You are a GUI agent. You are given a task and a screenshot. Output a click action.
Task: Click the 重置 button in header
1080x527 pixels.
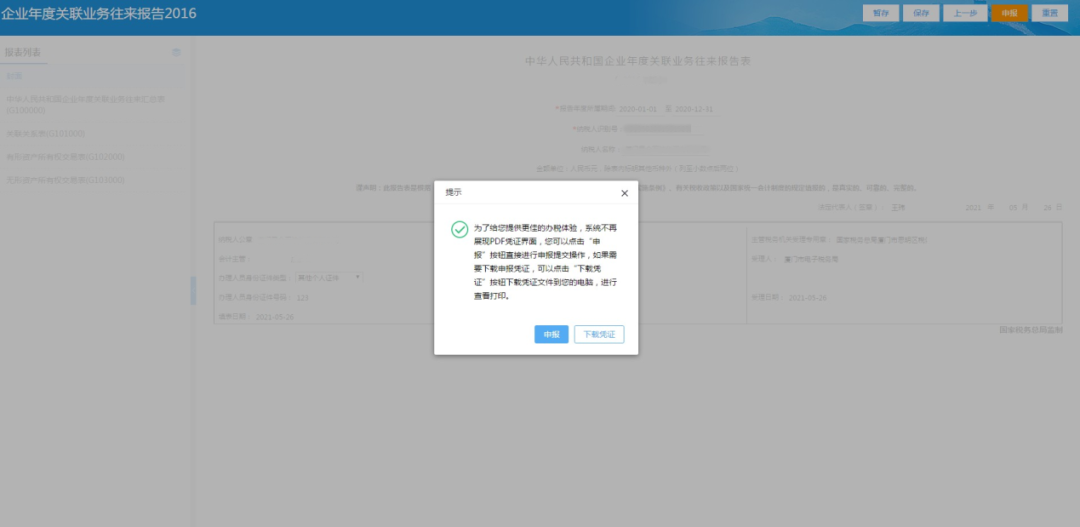click(1050, 13)
